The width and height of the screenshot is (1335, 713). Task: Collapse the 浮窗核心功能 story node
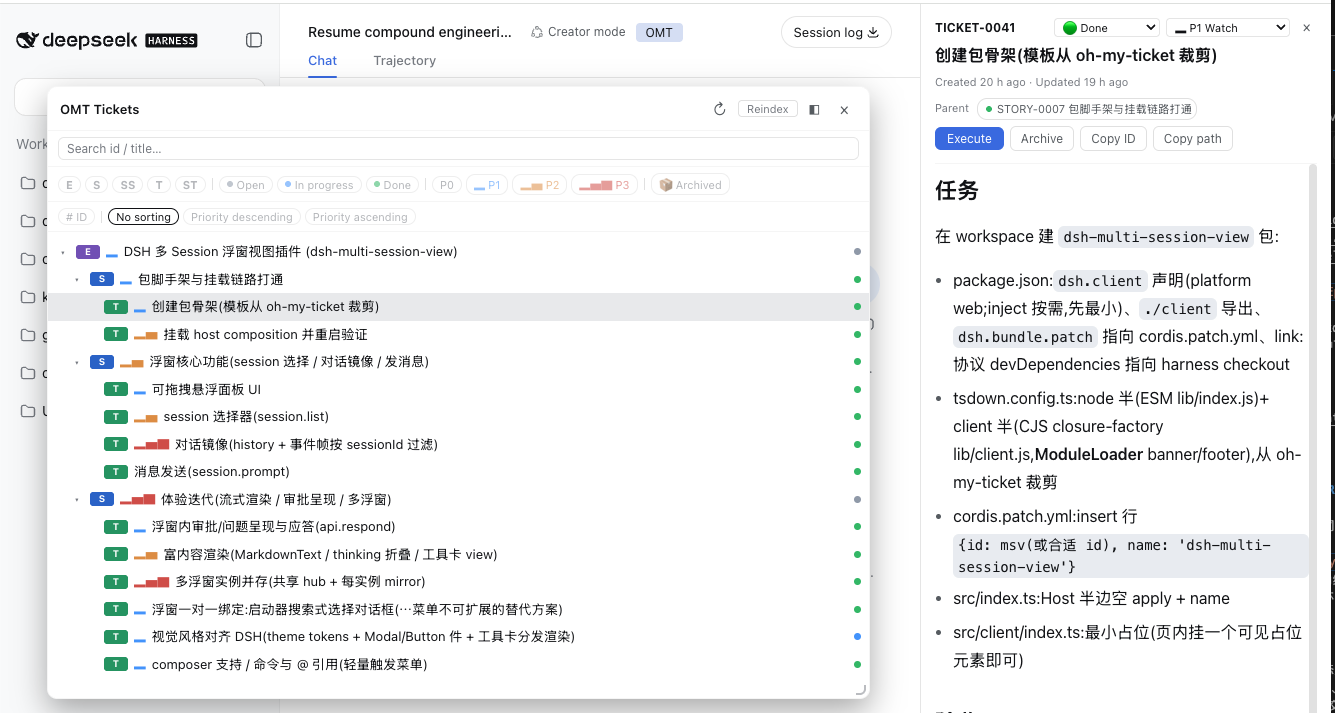click(x=77, y=362)
